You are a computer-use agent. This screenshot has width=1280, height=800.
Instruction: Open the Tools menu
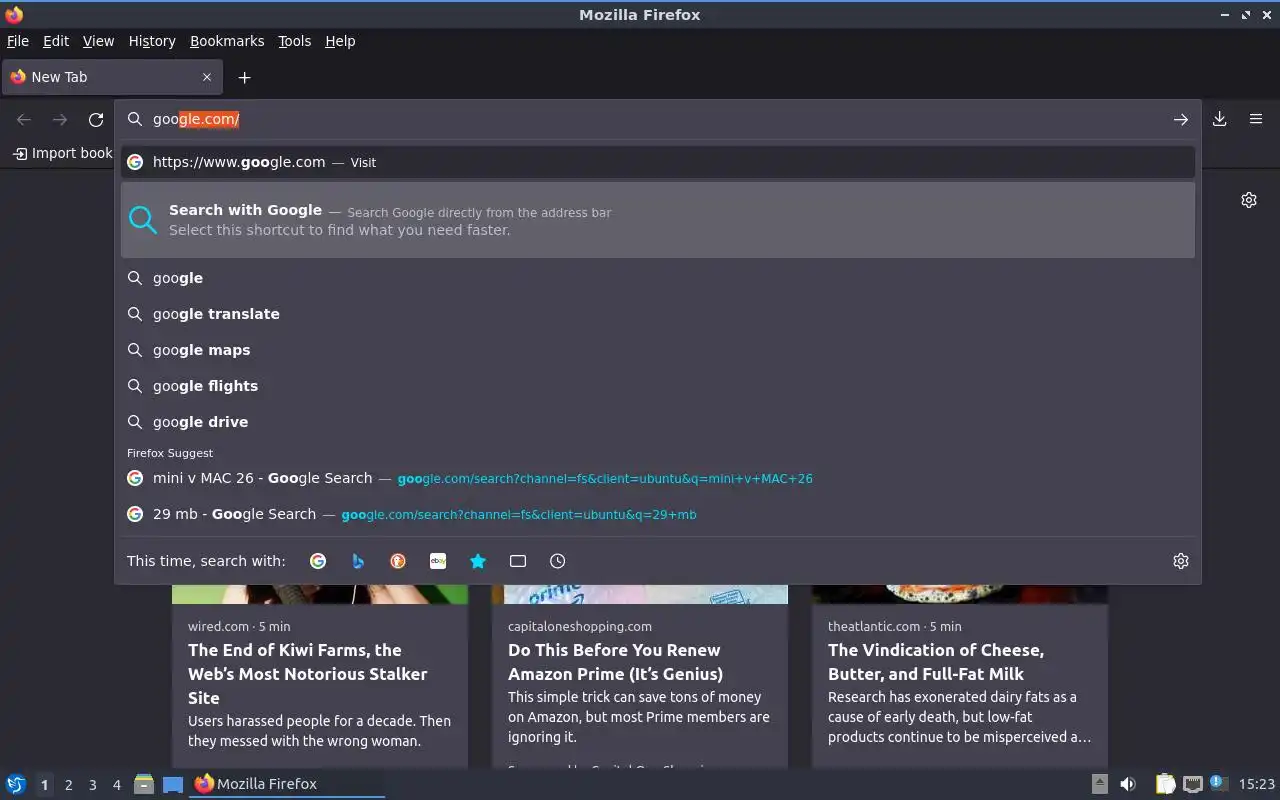coord(294,41)
